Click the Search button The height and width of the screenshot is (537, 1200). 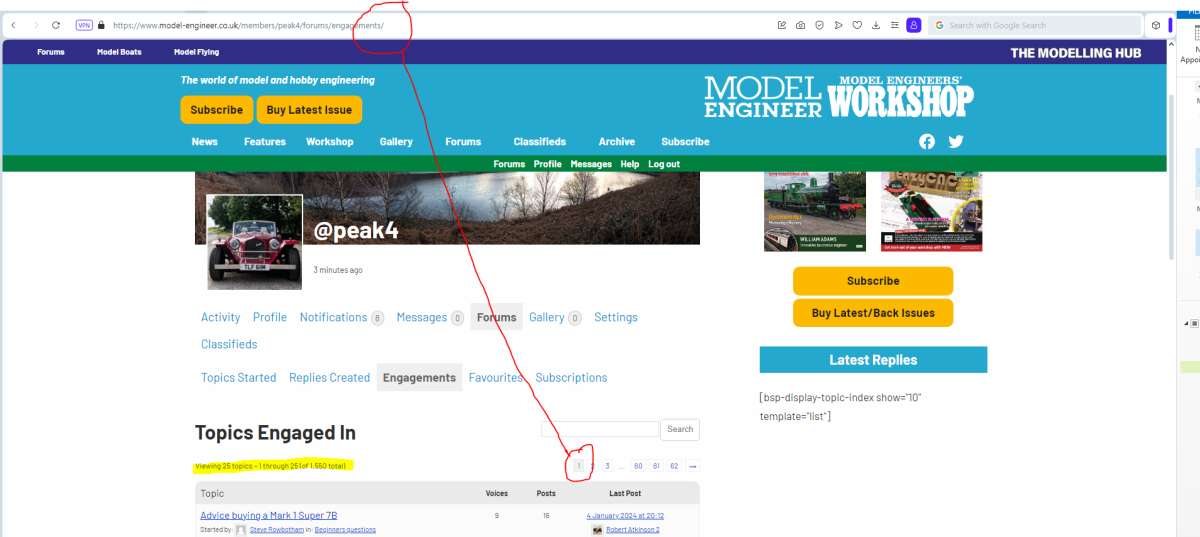(680, 429)
